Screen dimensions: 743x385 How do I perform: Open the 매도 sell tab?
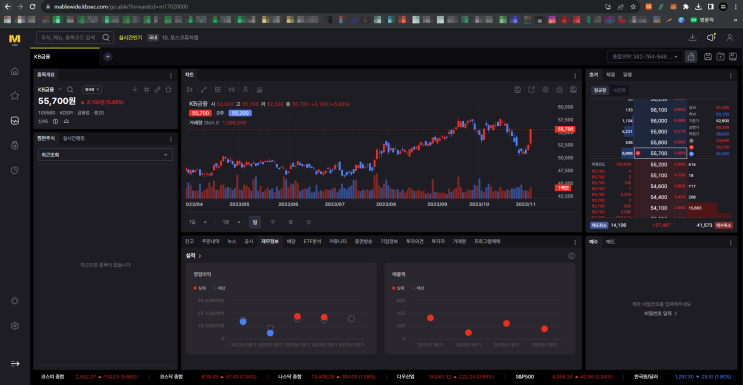(610, 242)
